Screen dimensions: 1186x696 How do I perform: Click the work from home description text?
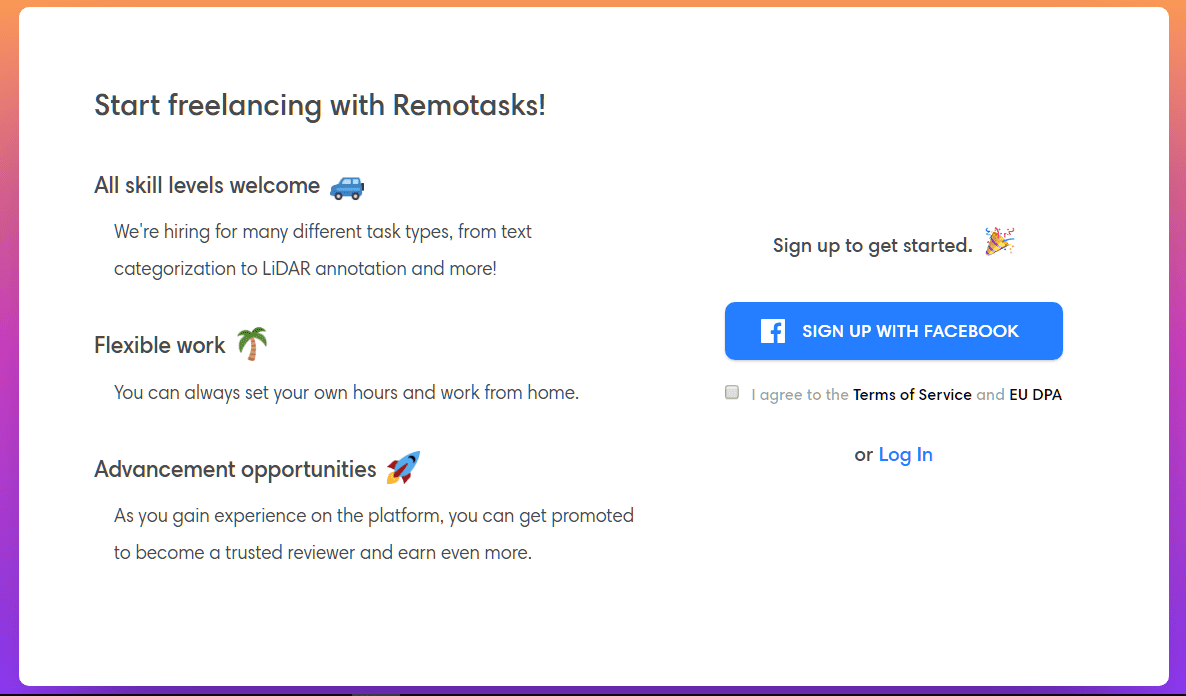pos(345,392)
